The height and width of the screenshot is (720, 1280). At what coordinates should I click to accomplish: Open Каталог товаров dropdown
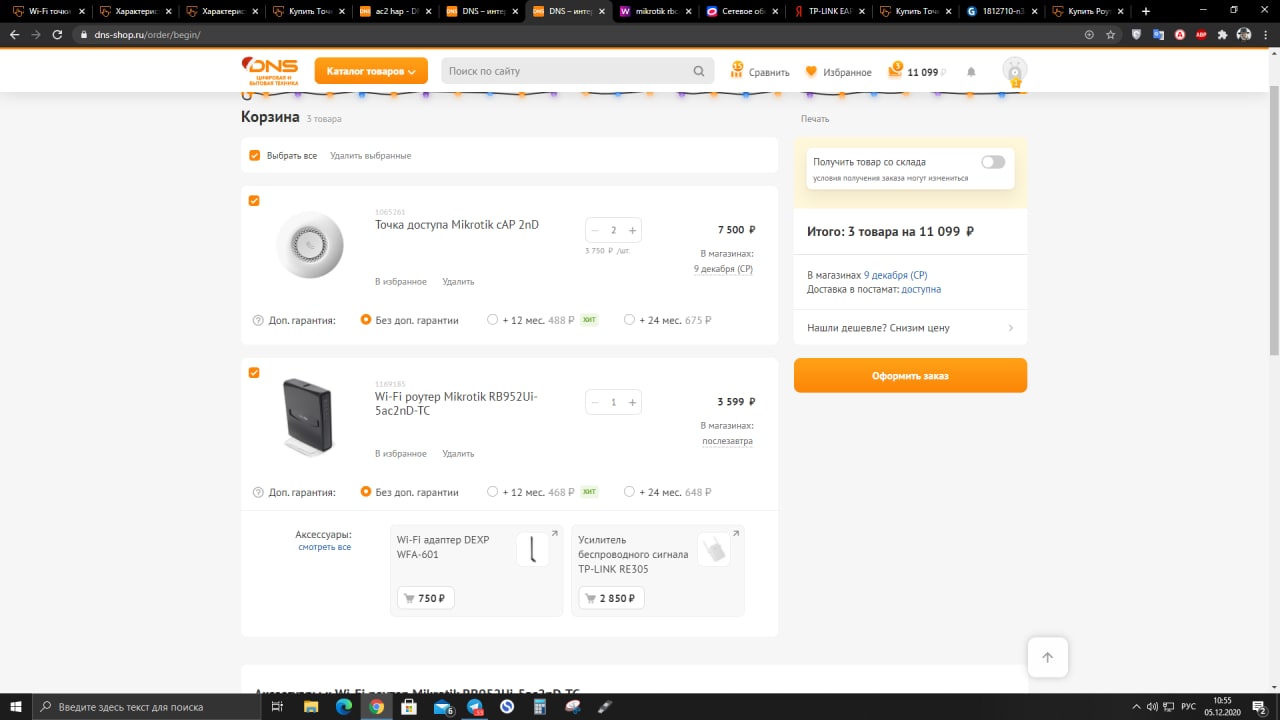click(x=371, y=71)
